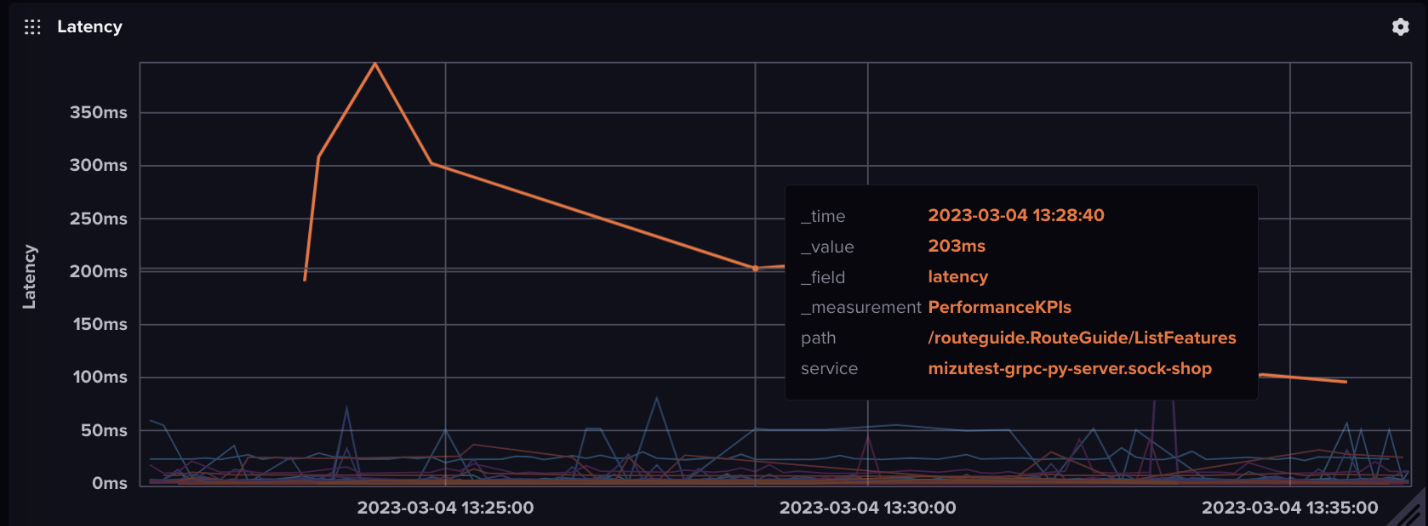Screen dimensions: 1428x526
Task: Click the PerformanceKPIs measurement value
Action: click(999, 307)
